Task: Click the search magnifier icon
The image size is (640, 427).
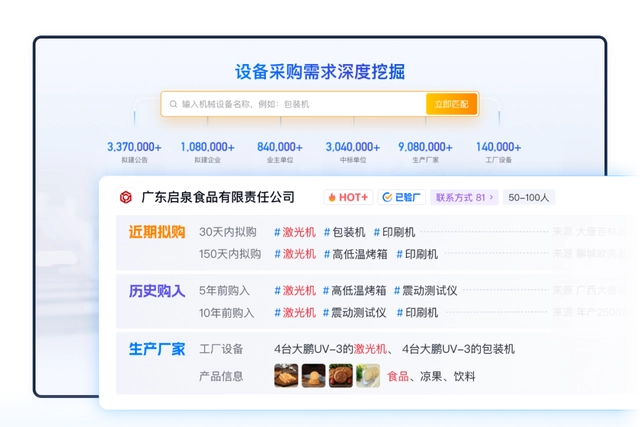Action: (x=173, y=104)
